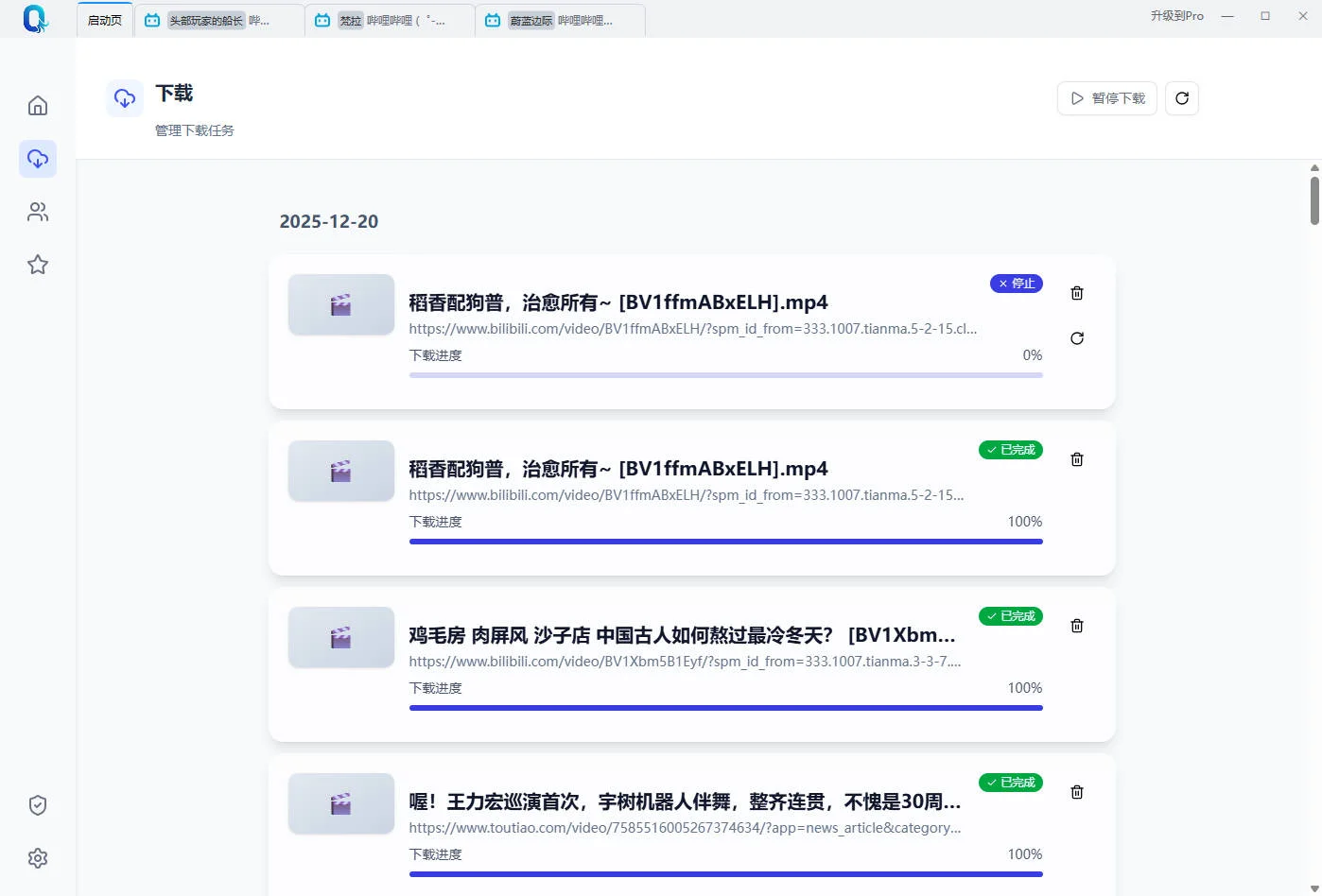
Task: Switch to the 启动页 tab
Action: 104,17
